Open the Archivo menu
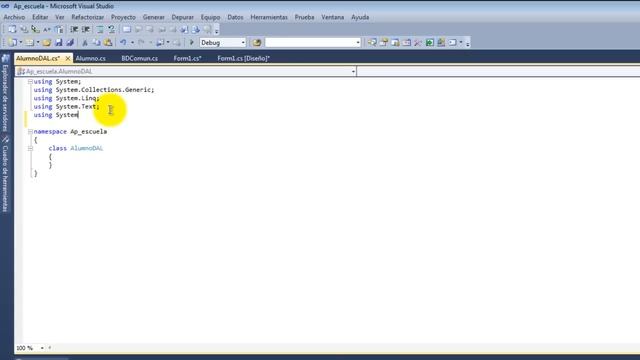 point(14,17)
